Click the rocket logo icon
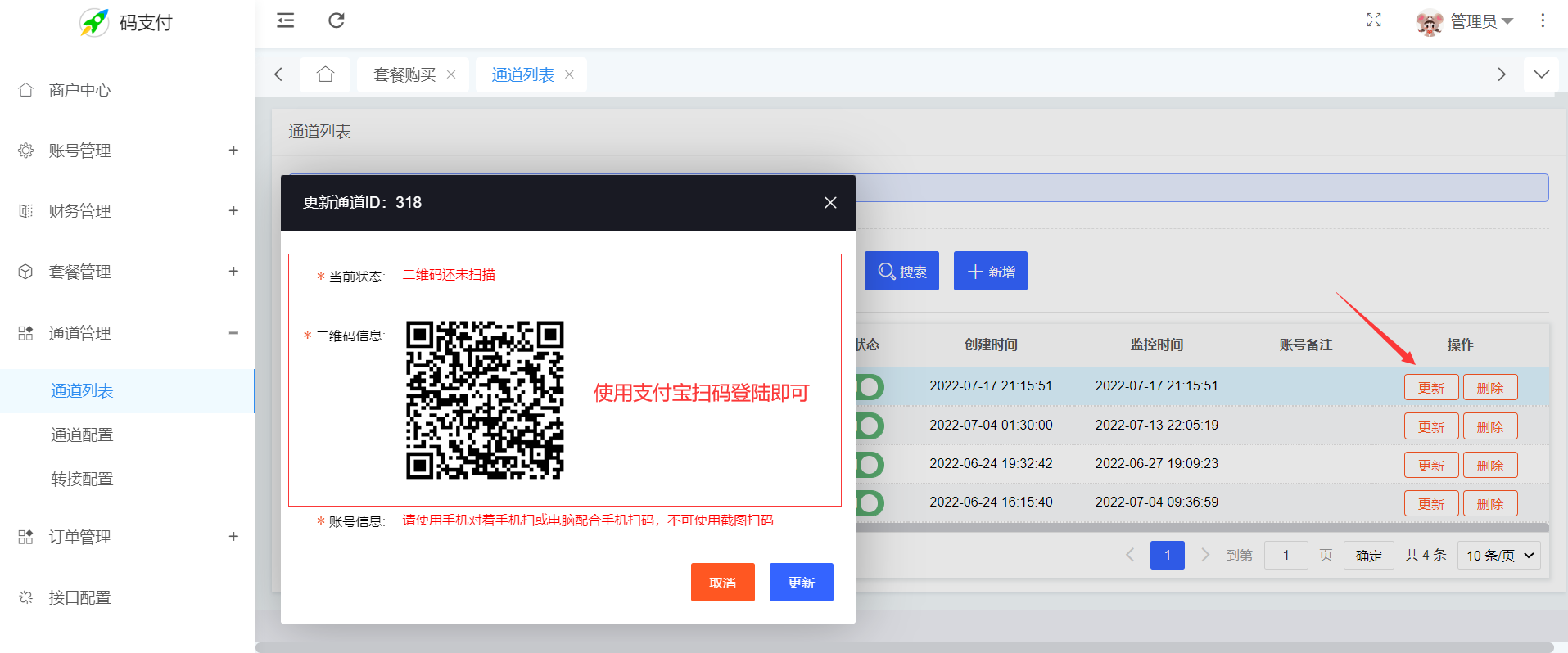The height and width of the screenshot is (653, 1568). pyautogui.click(x=94, y=22)
